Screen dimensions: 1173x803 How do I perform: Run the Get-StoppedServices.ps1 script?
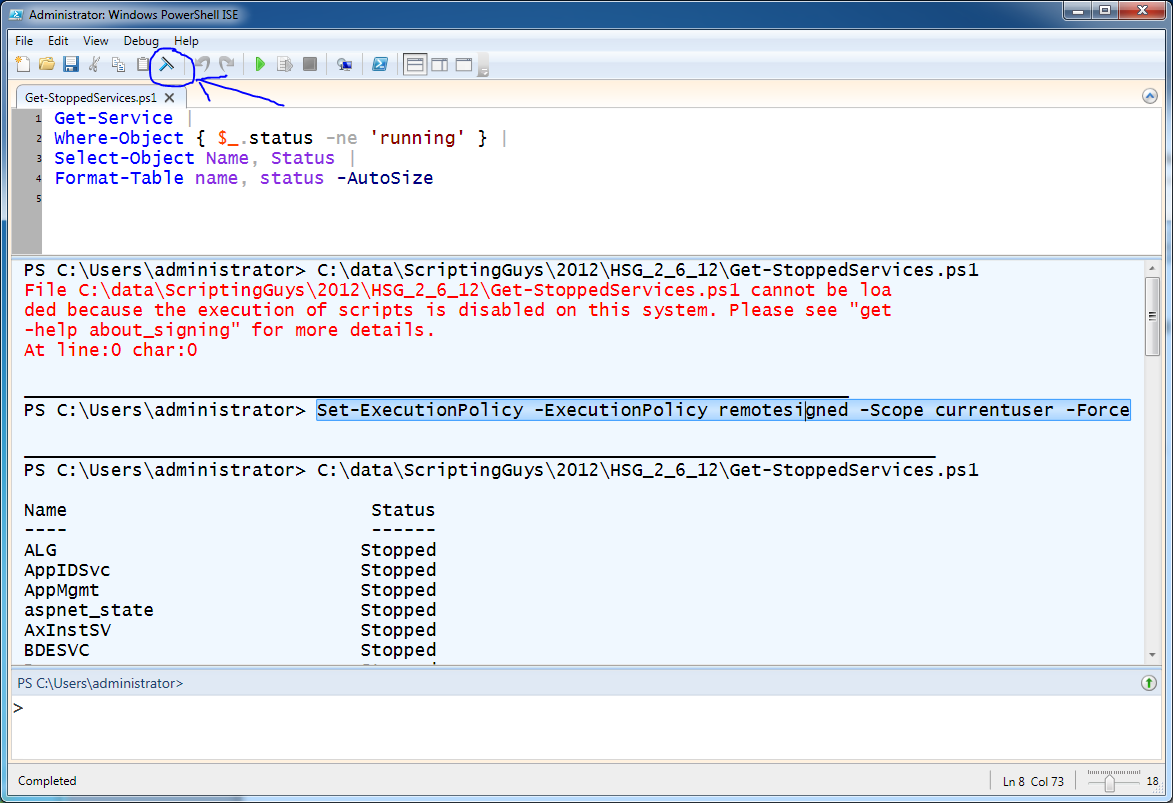pos(259,63)
